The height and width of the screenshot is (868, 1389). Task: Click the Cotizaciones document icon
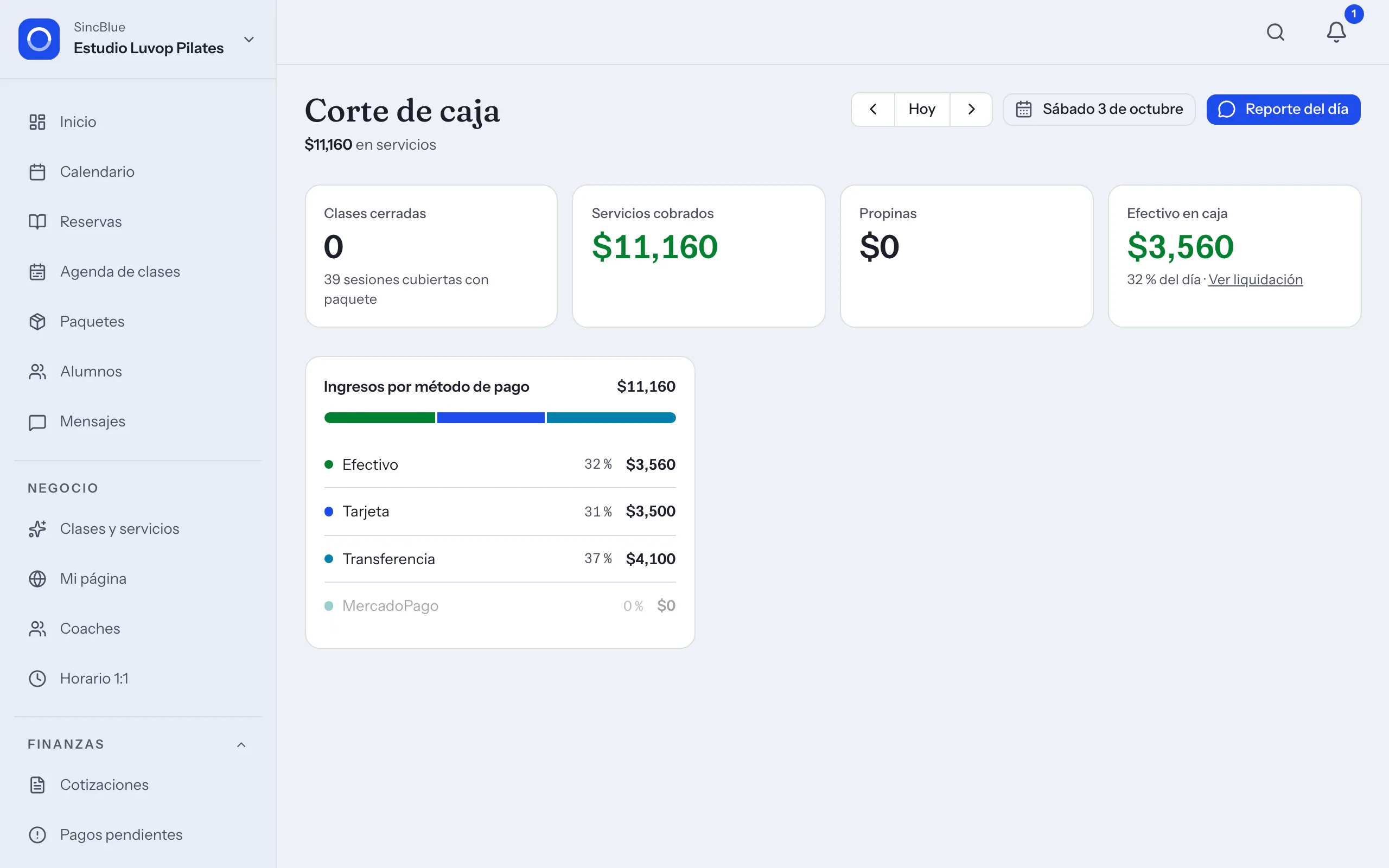37,785
